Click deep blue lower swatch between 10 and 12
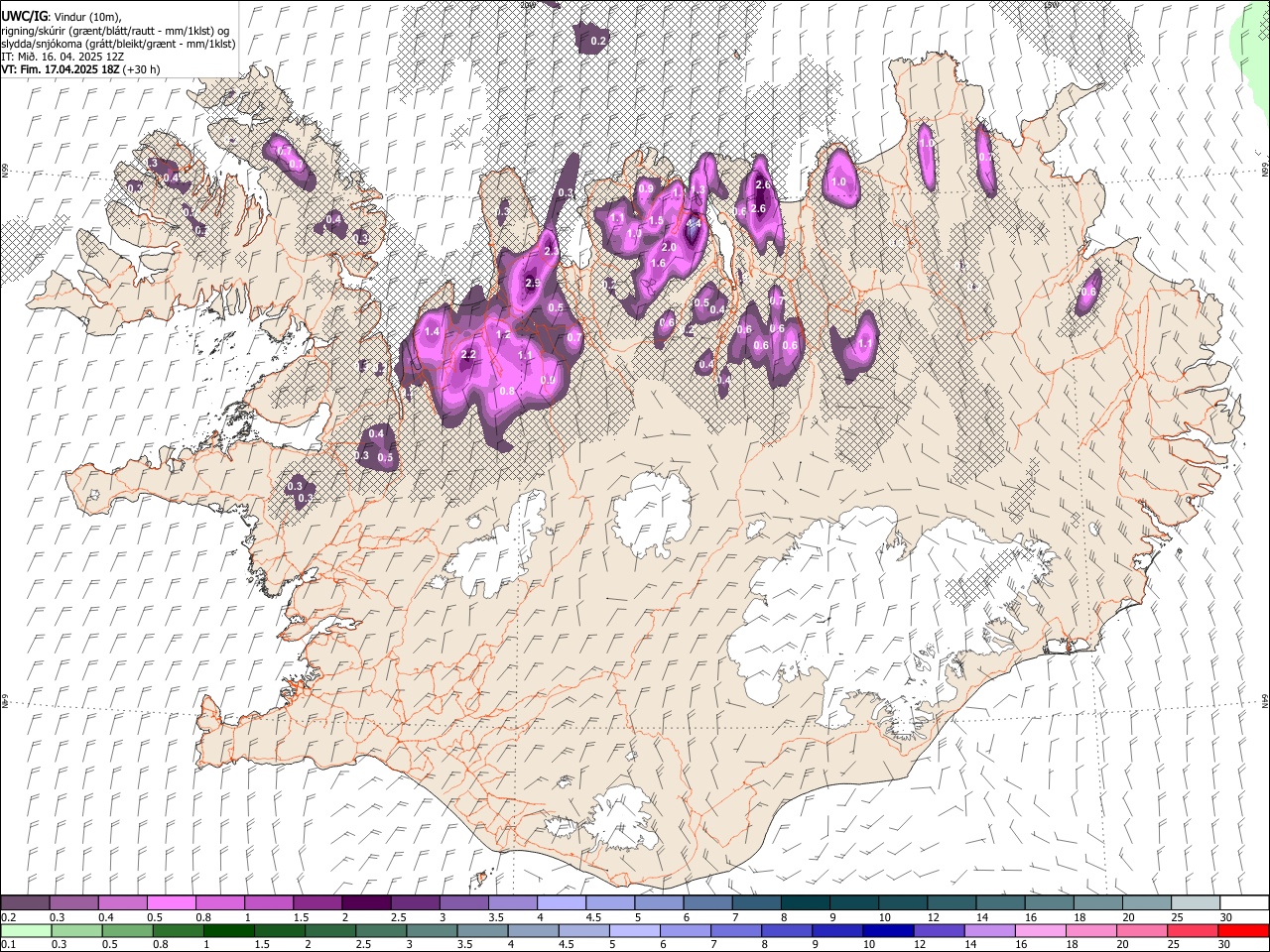The height and width of the screenshot is (952, 1270). click(x=886, y=930)
